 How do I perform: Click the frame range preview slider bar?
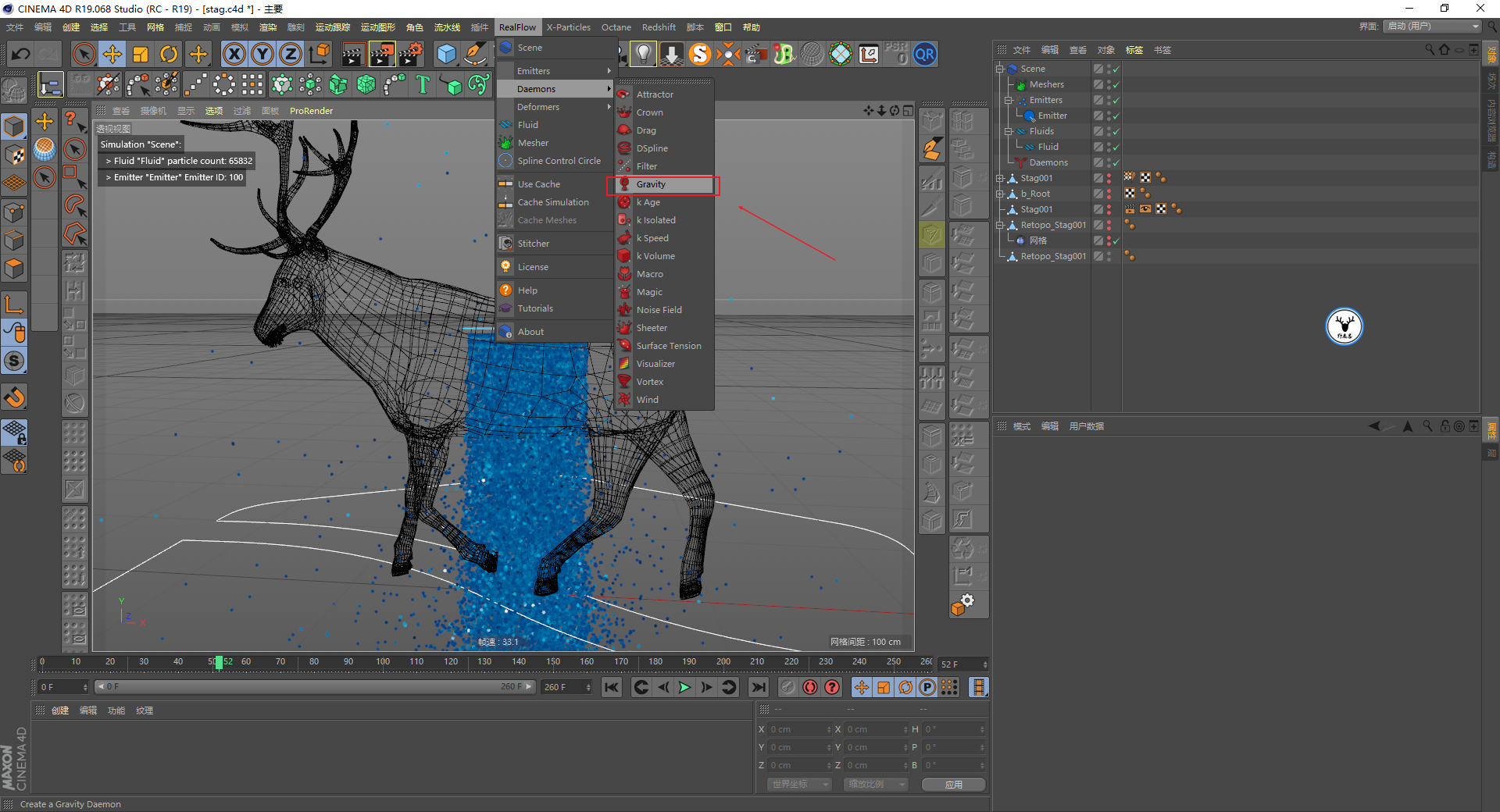(315, 687)
